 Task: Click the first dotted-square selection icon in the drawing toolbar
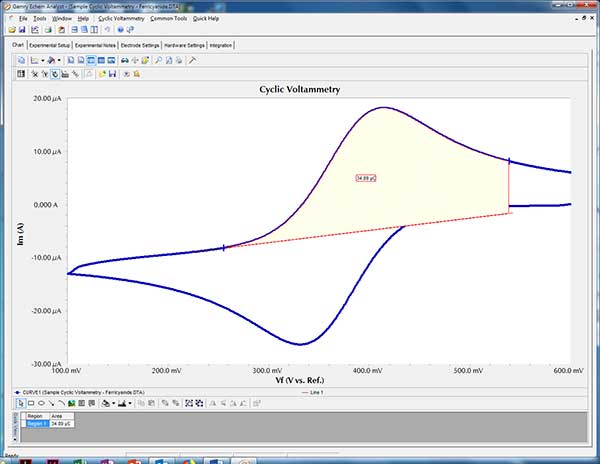(x=189, y=403)
